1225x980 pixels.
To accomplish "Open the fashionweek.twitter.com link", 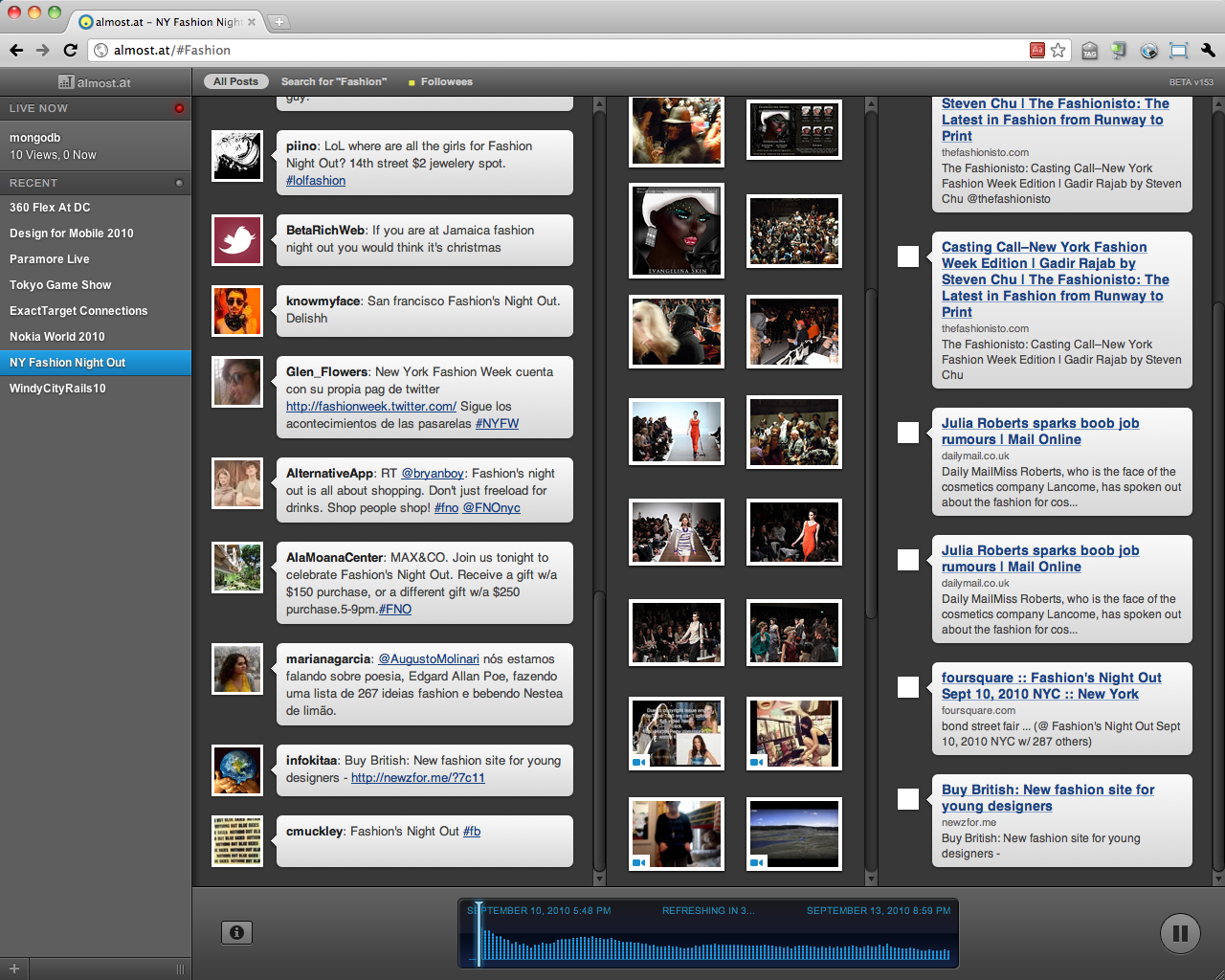I will 371,407.
